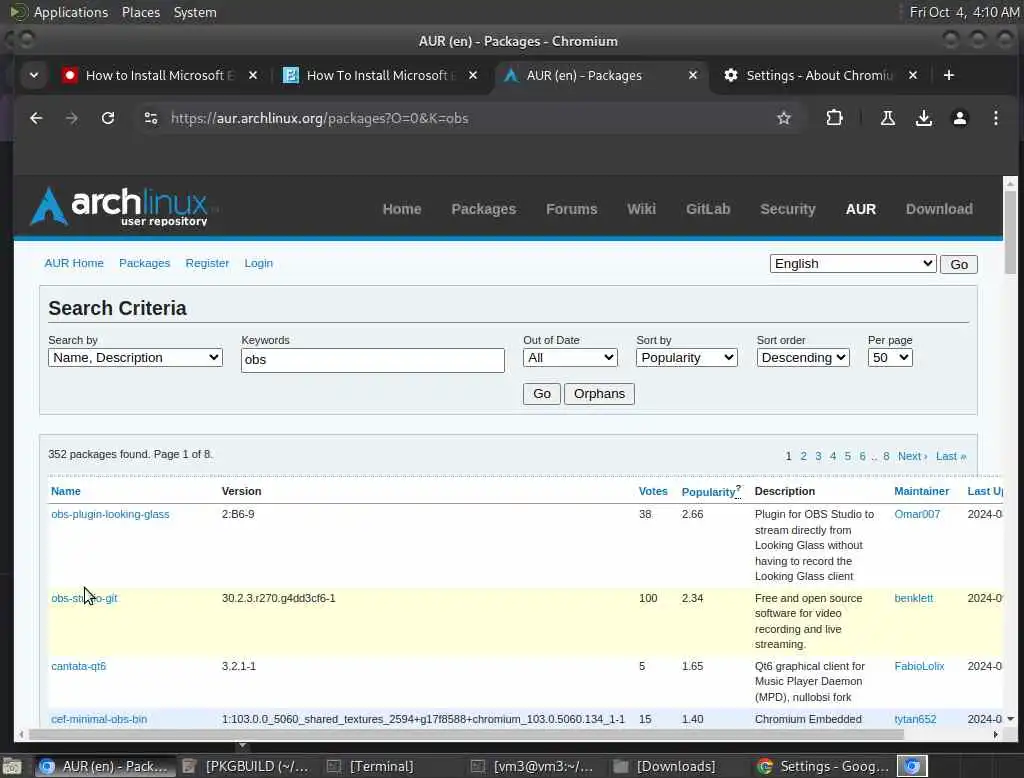
Task: Click the Orphans button
Action: tap(599, 394)
